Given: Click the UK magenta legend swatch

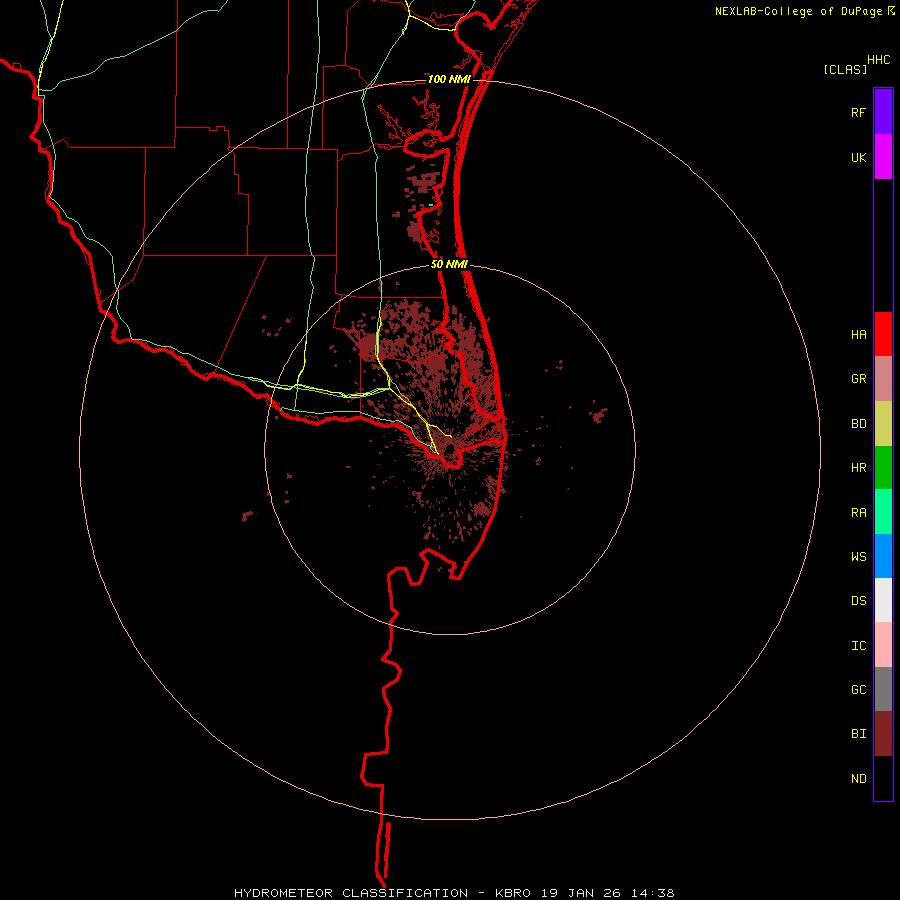Looking at the screenshot, I should (x=883, y=157).
